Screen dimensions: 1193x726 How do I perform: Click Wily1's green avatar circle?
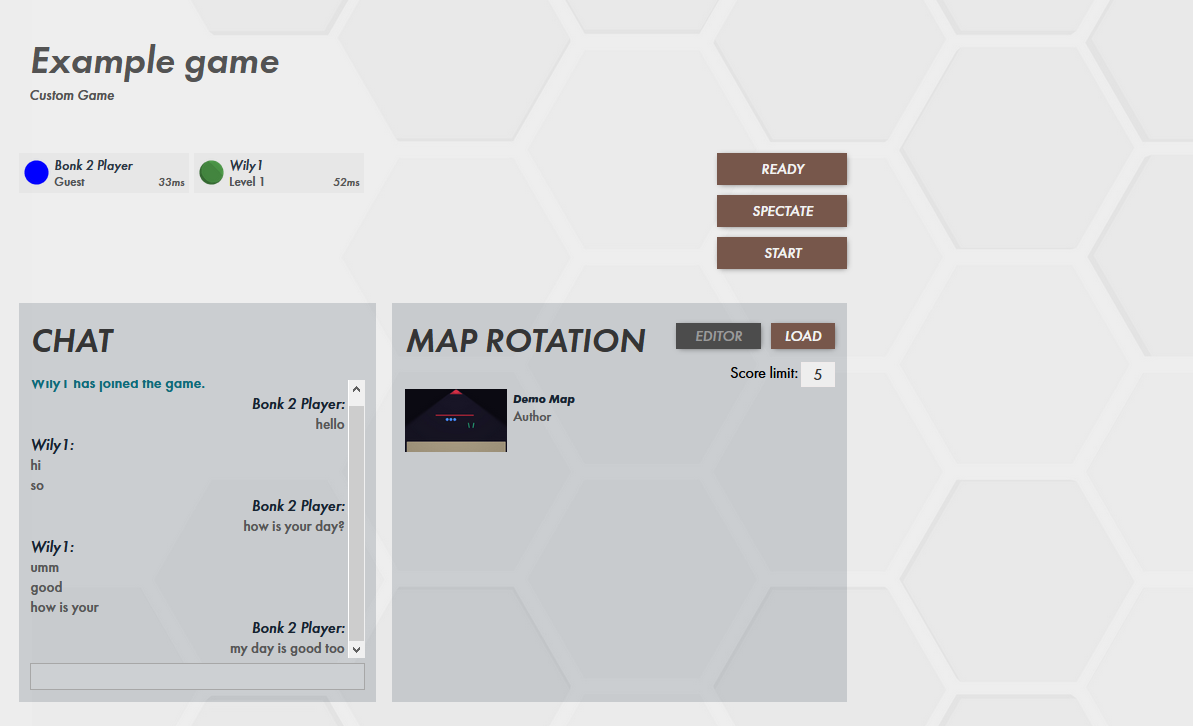point(211,173)
